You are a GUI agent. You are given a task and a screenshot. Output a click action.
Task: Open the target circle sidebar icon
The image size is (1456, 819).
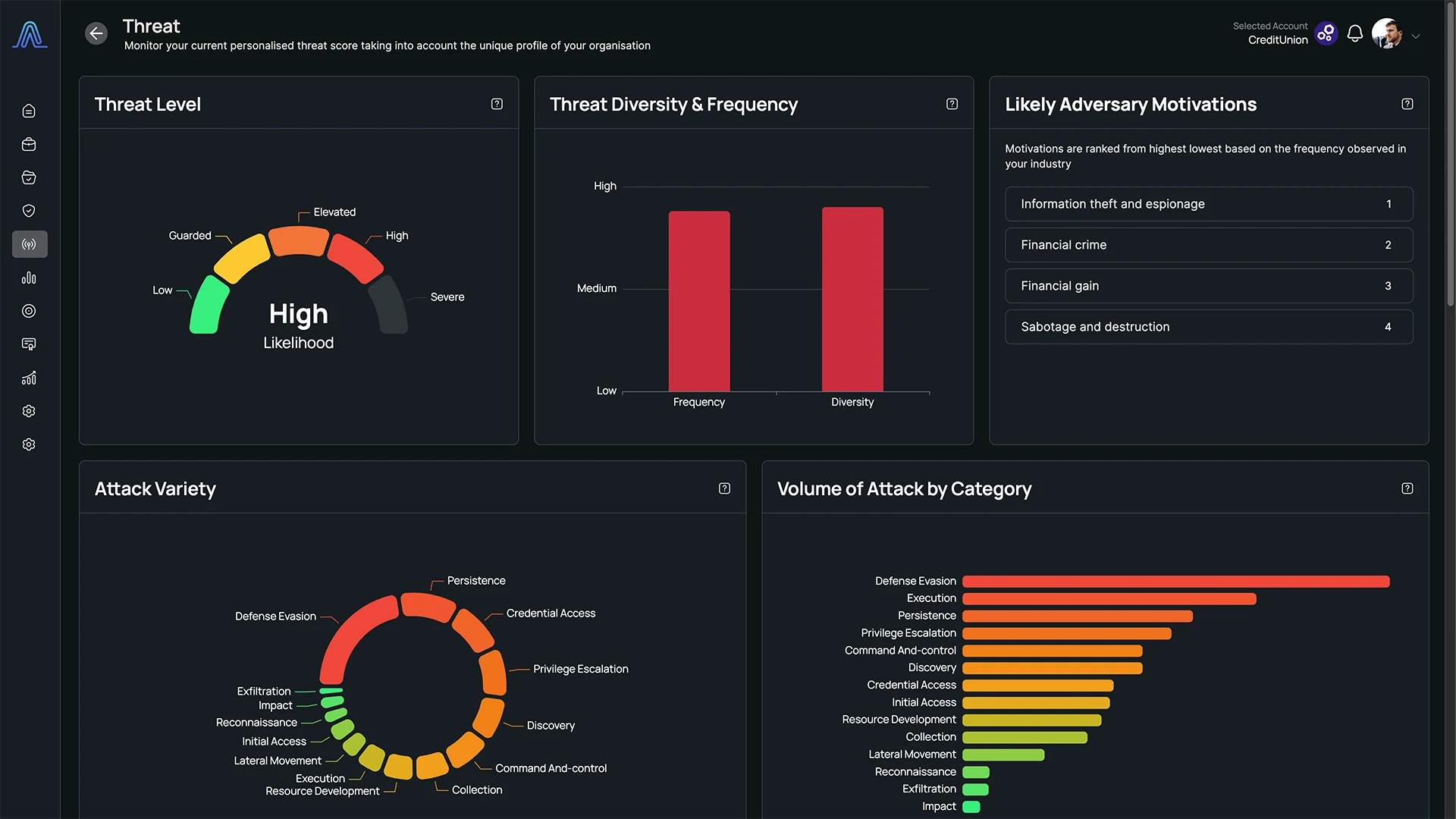click(29, 311)
